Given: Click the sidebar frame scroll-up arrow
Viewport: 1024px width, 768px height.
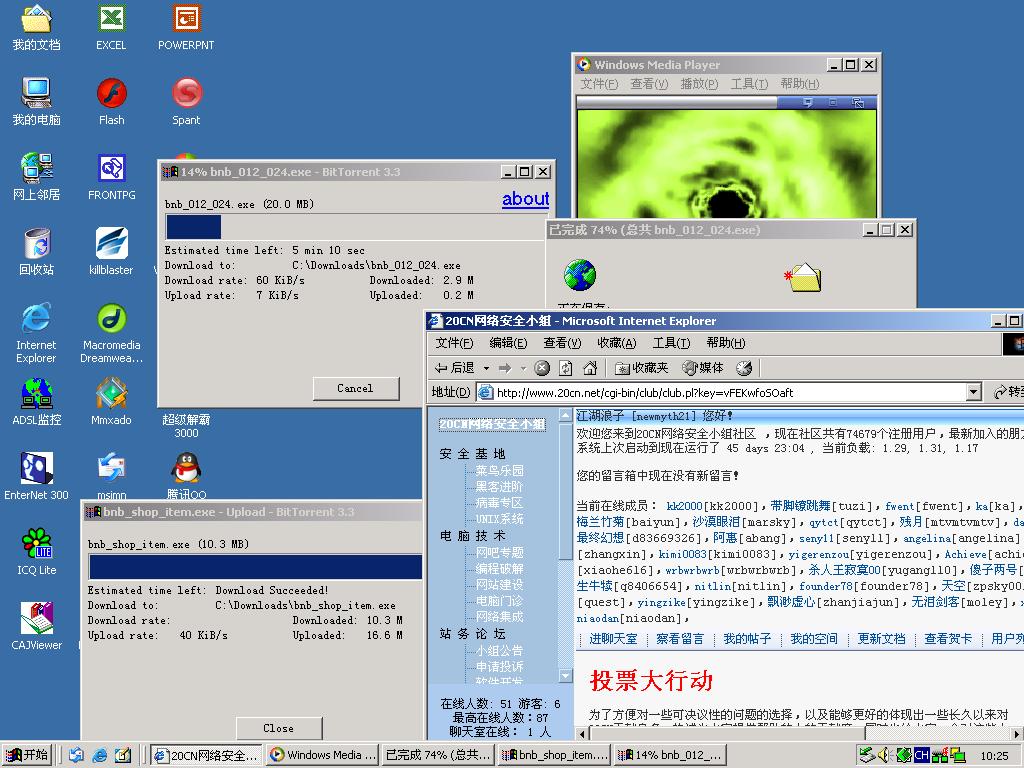Looking at the screenshot, I should (566, 415).
